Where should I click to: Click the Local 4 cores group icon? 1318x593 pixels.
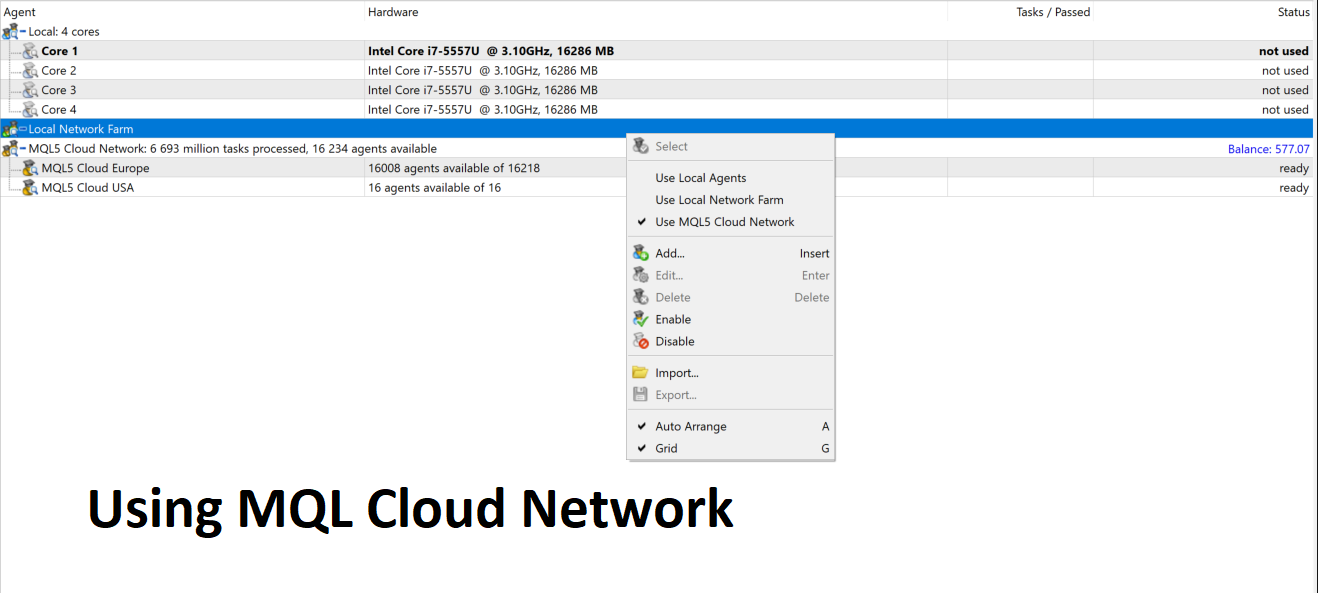pos(10,32)
